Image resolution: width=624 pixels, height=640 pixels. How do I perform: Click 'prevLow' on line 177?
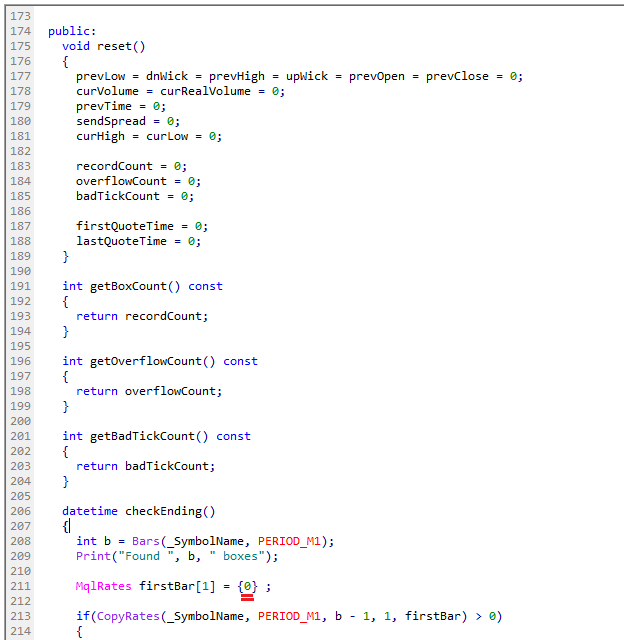click(100, 76)
